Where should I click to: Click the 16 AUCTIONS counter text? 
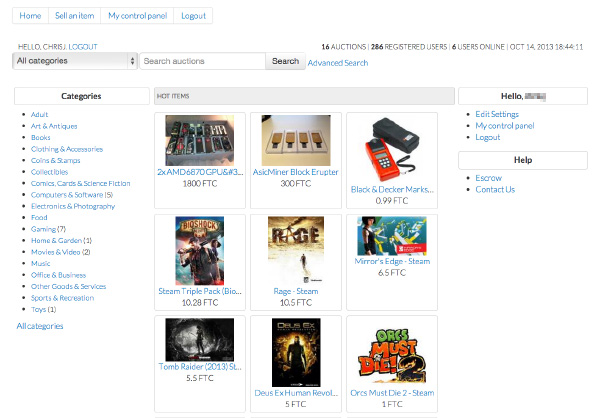coord(344,47)
